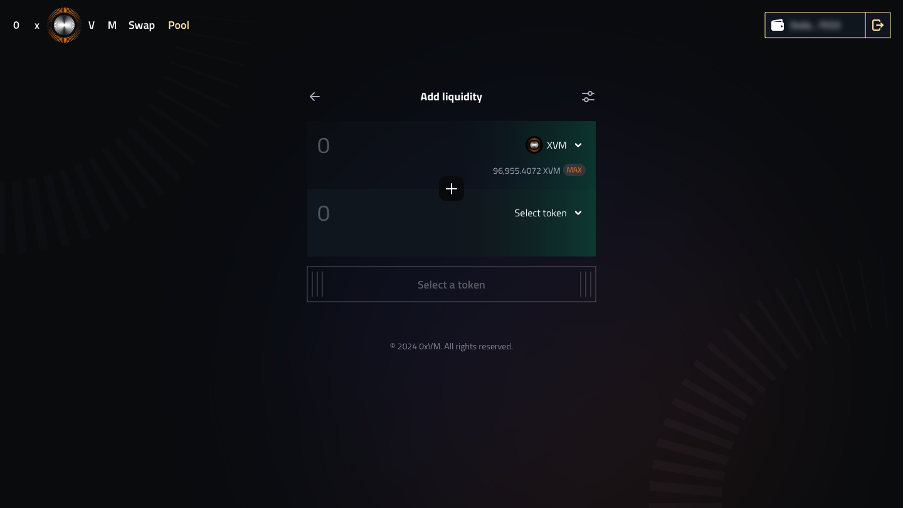
Task: Click the Select a token button
Action: pyautogui.click(x=451, y=284)
